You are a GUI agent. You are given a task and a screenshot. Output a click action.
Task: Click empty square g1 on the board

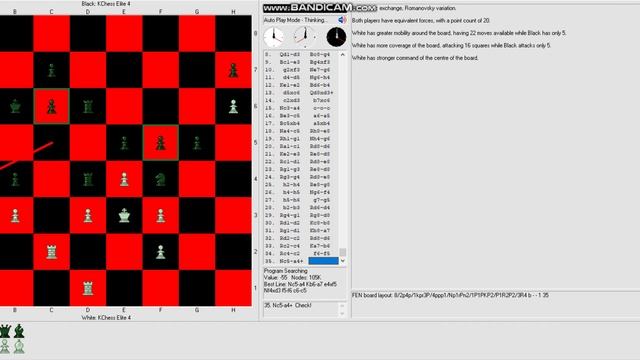click(197, 288)
